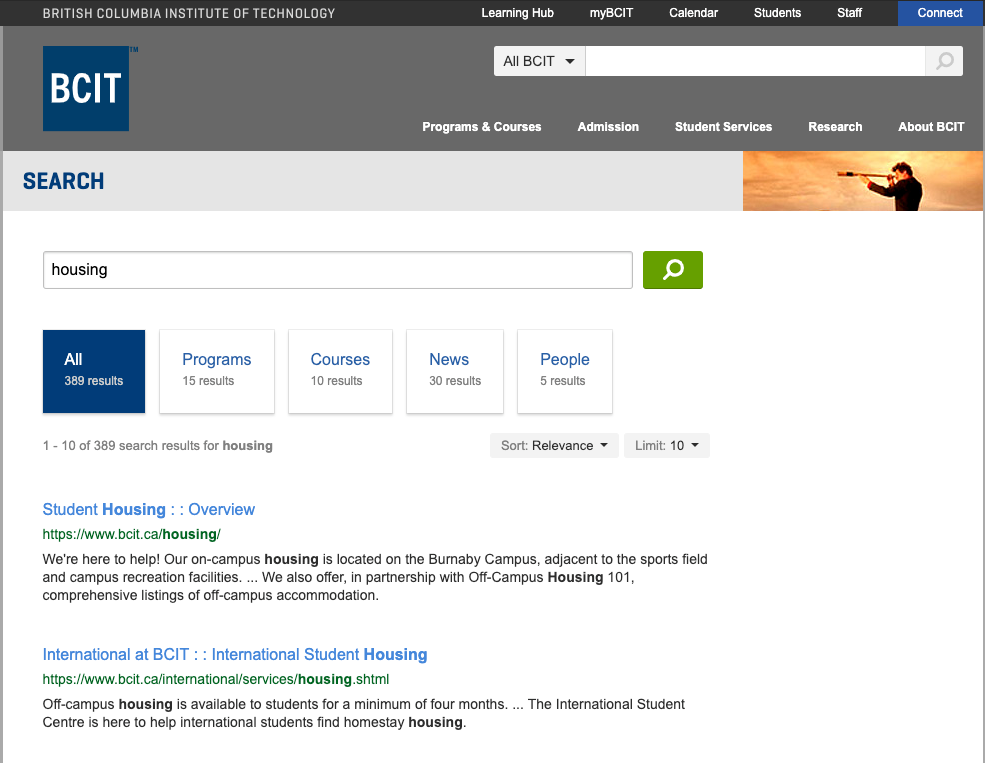985x763 pixels.
Task: Switch to the News results tab
Action: (455, 371)
